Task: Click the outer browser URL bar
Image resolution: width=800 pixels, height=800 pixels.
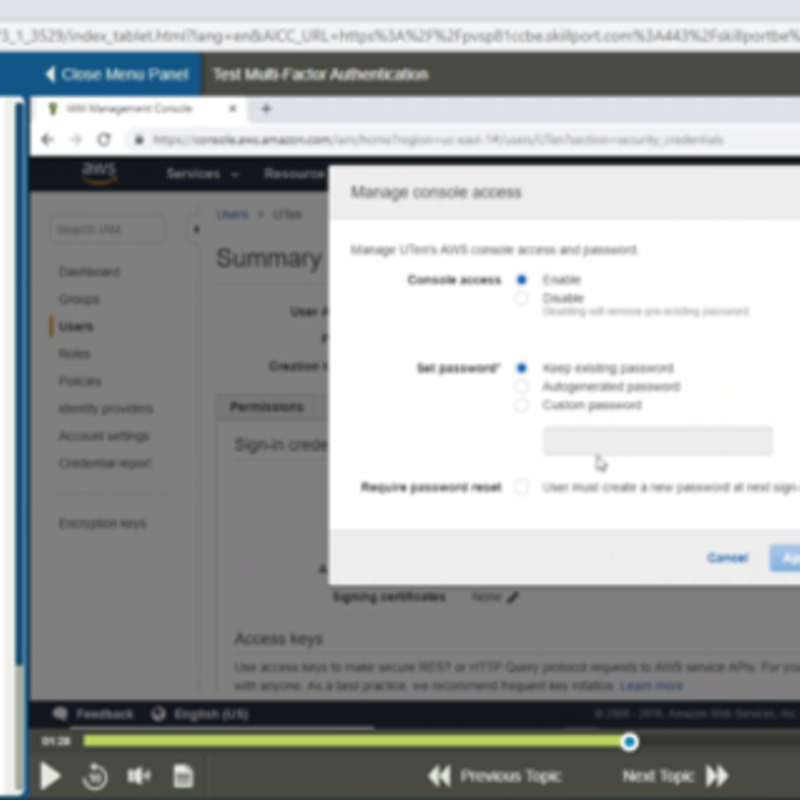Action: (x=400, y=37)
